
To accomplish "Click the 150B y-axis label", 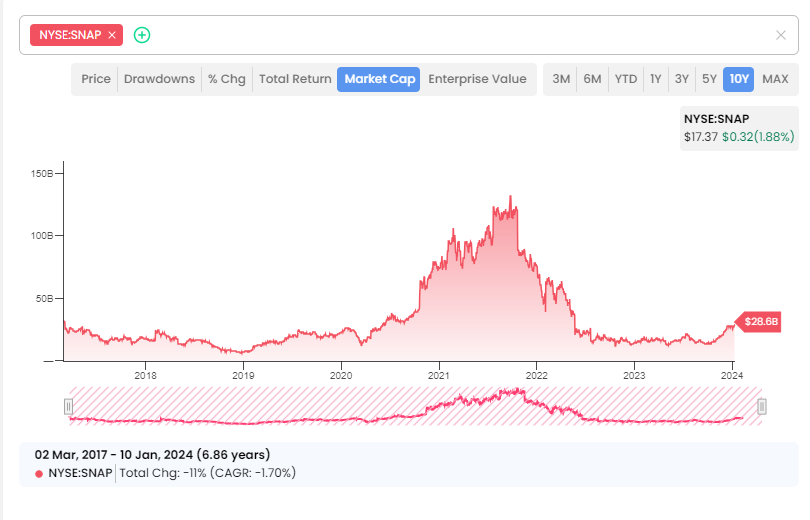I will pos(42,174).
